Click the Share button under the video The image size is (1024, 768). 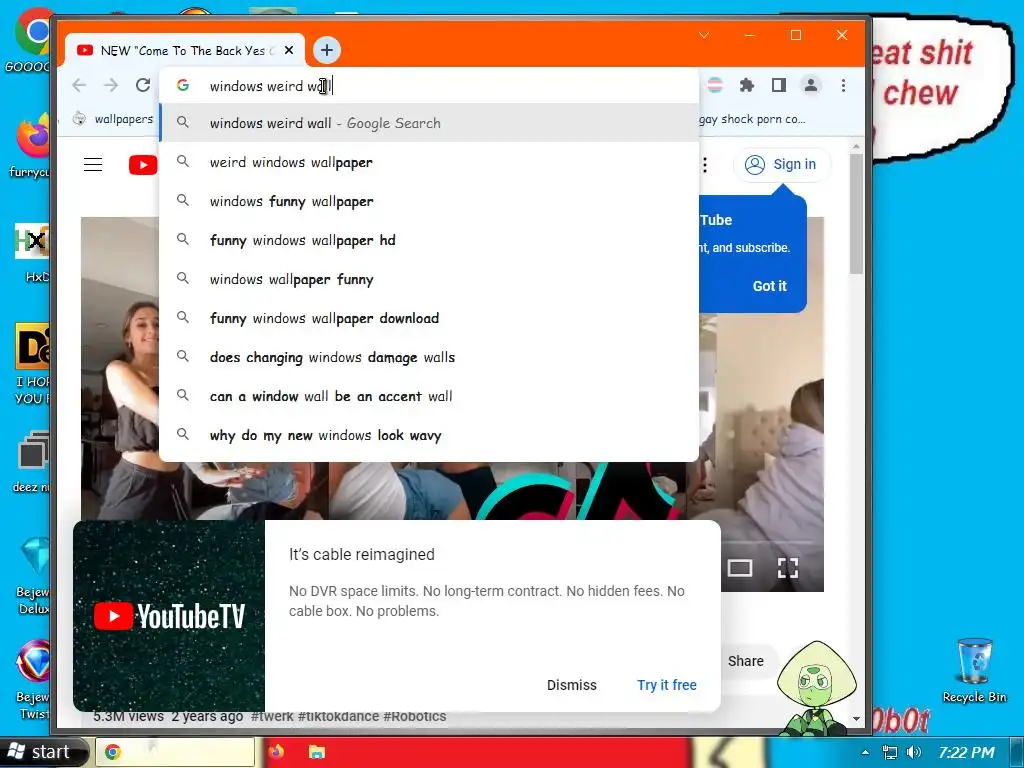(x=746, y=661)
